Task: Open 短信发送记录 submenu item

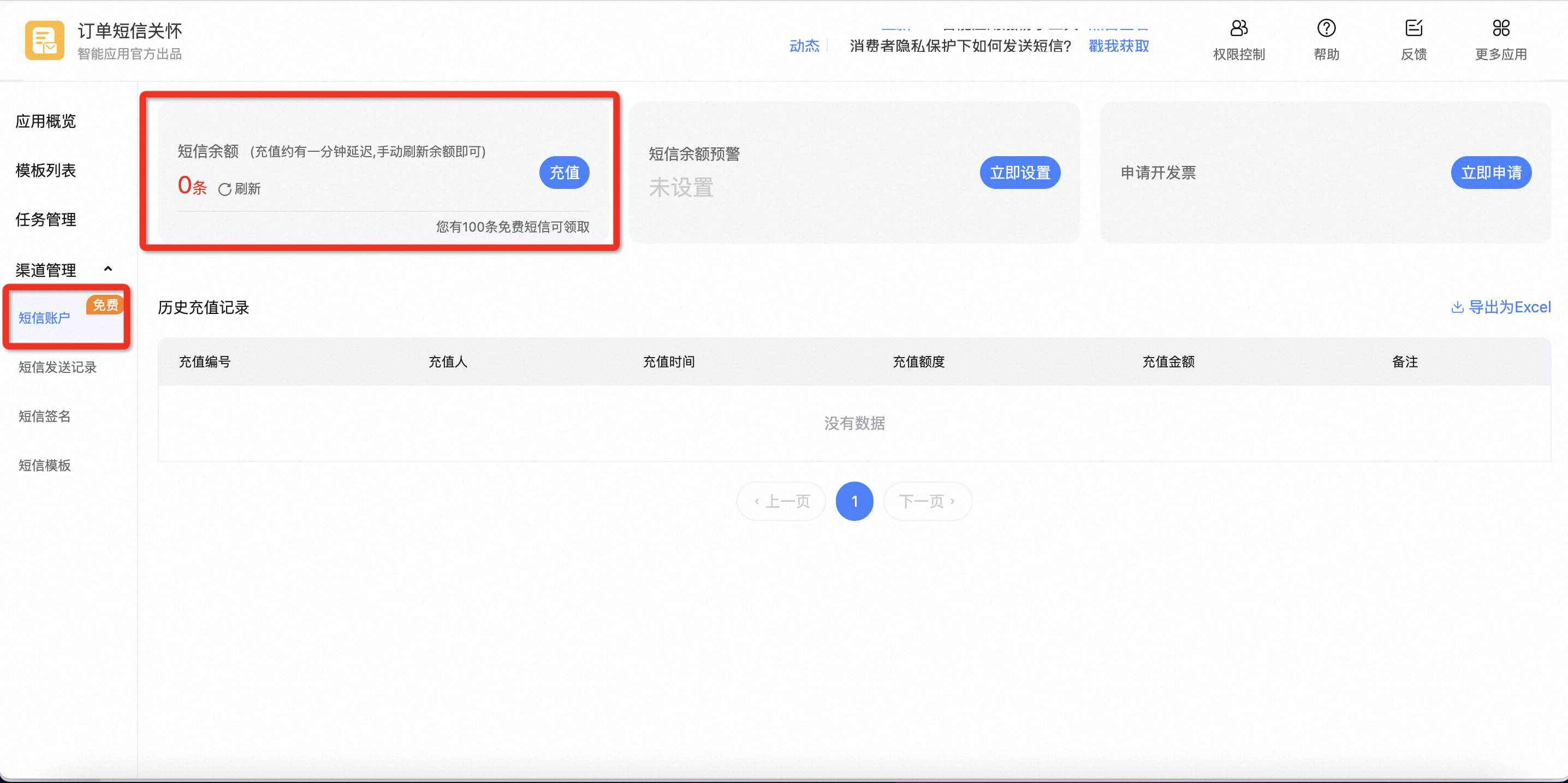Action: pyautogui.click(x=58, y=367)
